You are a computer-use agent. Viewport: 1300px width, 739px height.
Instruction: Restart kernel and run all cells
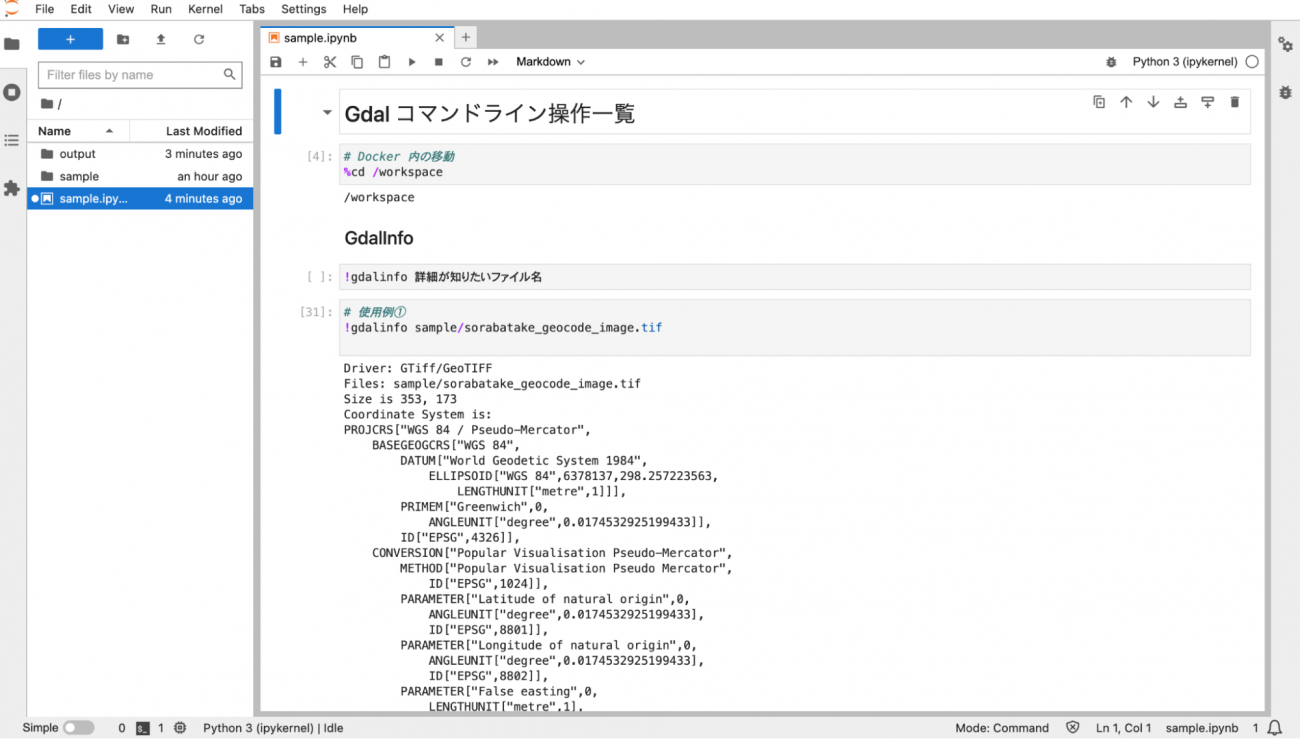(493, 62)
